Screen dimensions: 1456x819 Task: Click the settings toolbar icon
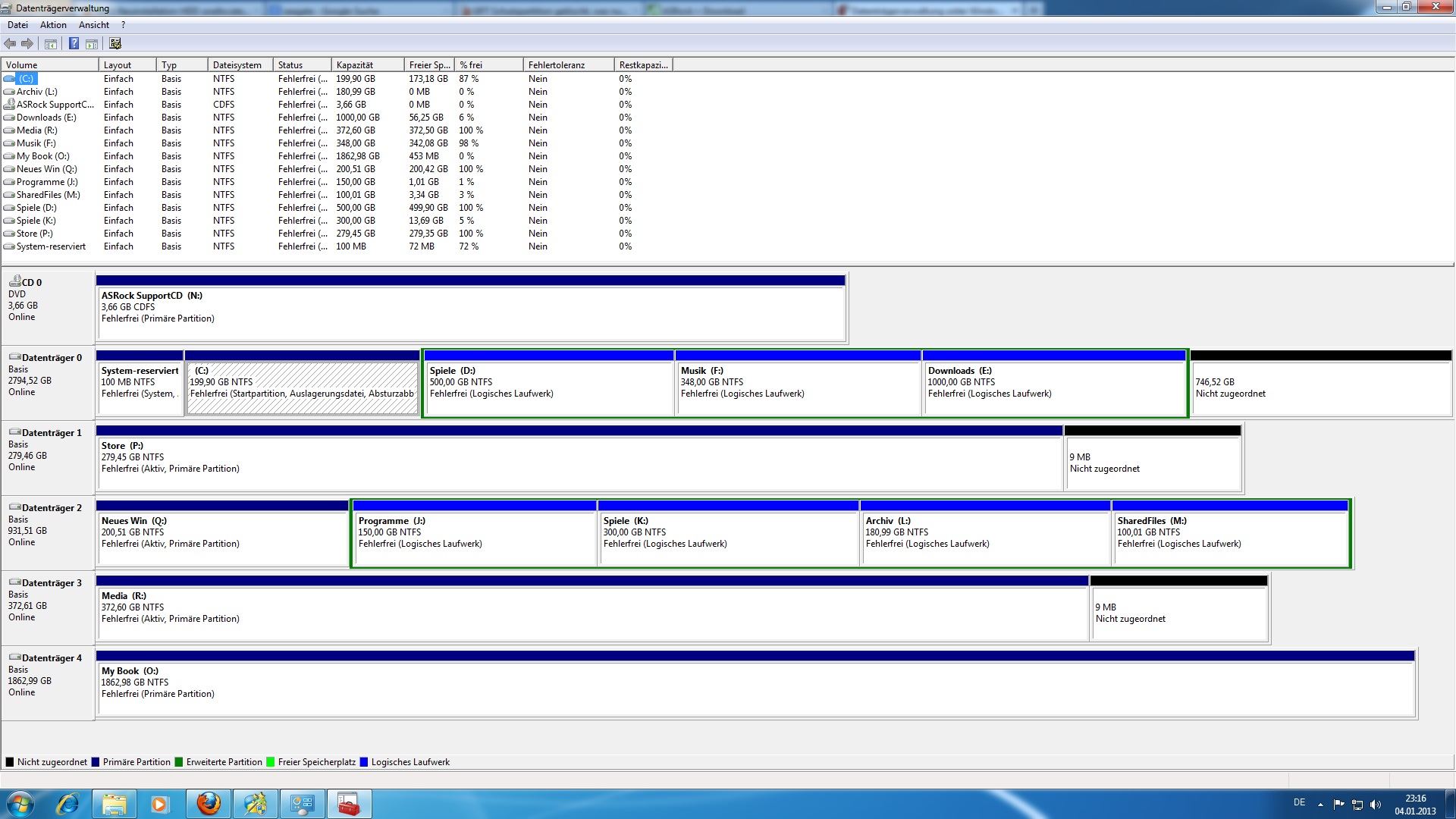[115, 44]
